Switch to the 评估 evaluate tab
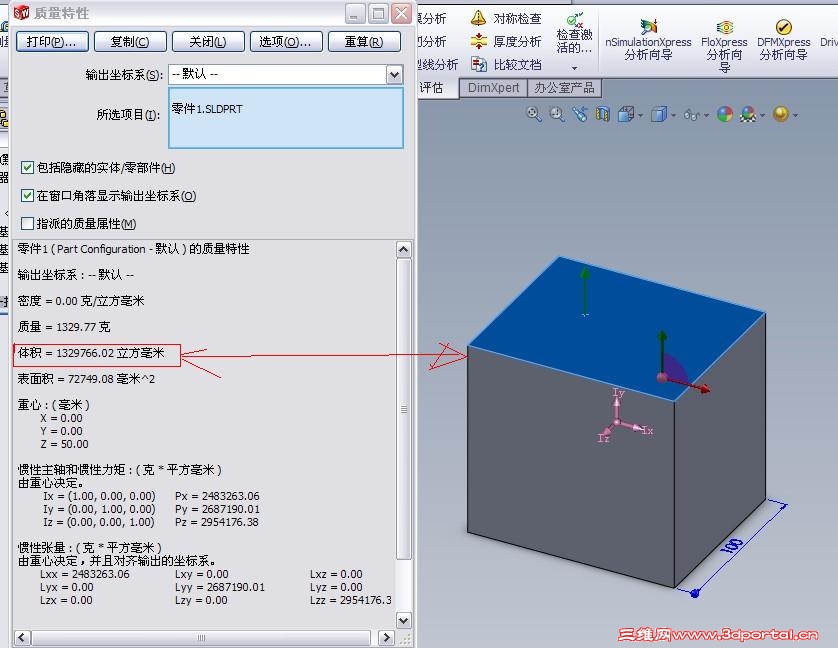838x648 pixels. point(432,88)
